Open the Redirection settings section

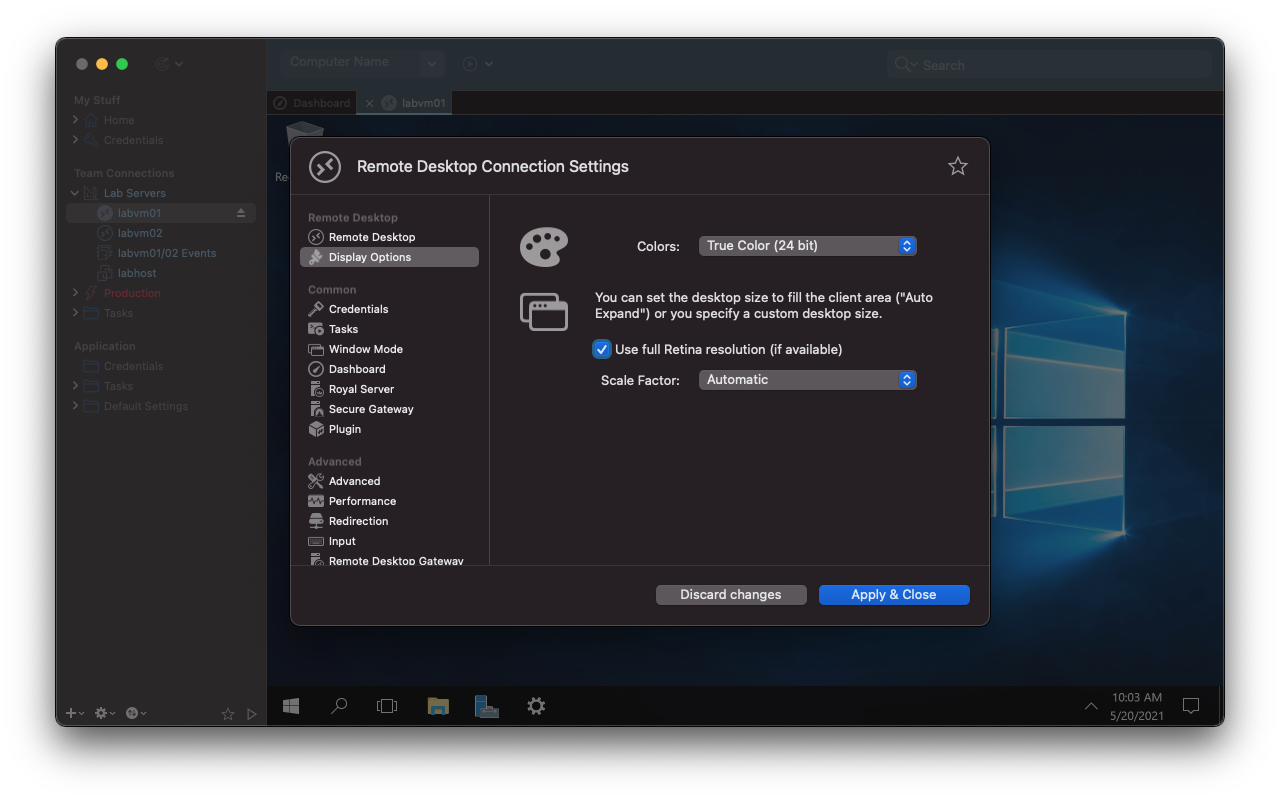click(358, 521)
